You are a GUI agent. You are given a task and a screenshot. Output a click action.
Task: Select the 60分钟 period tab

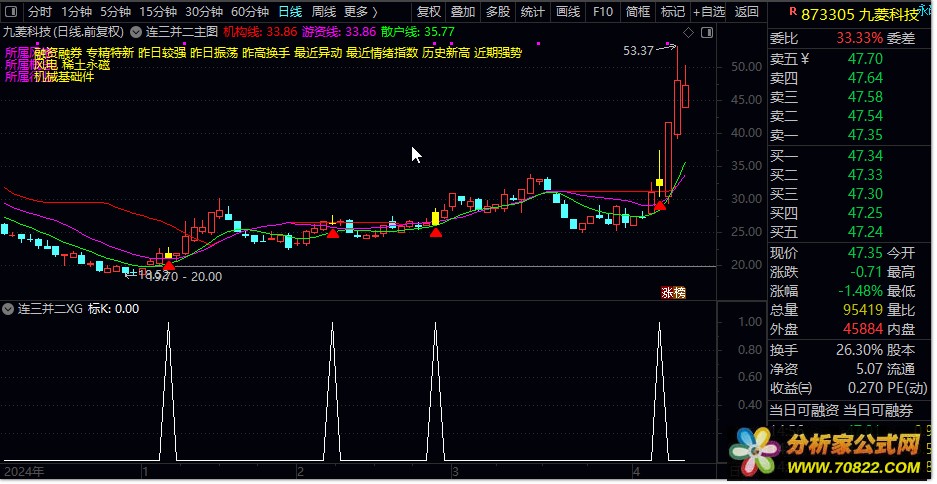[250, 11]
